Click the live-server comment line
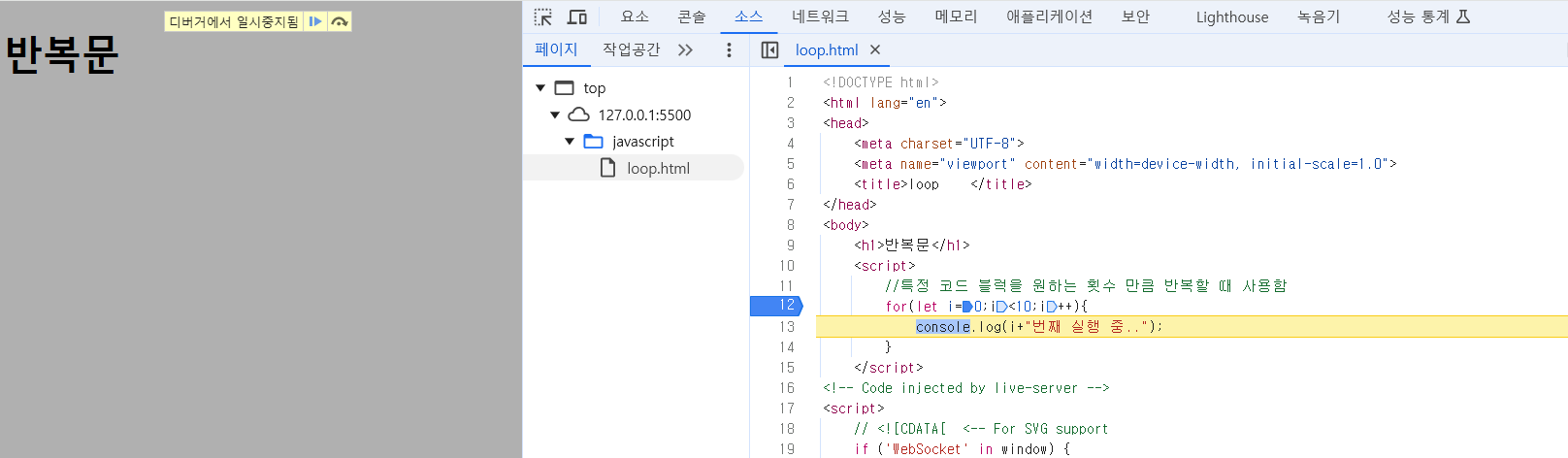 tap(966, 388)
